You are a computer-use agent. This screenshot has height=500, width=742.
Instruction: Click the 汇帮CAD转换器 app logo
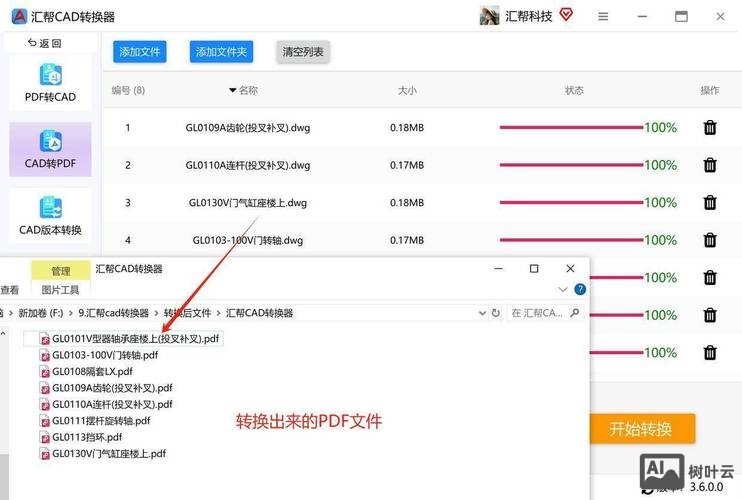(19, 16)
